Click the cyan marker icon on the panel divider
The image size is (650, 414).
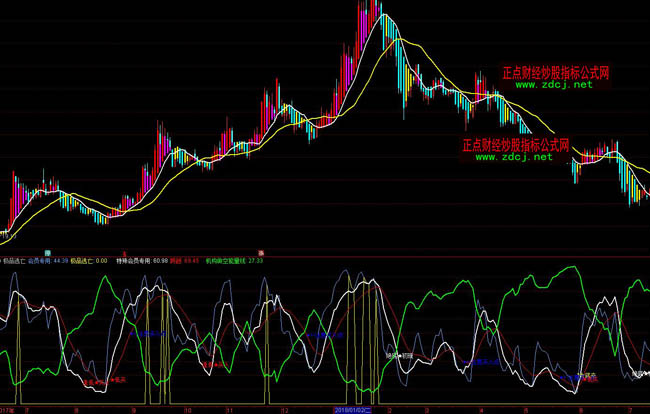click(46, 252)
